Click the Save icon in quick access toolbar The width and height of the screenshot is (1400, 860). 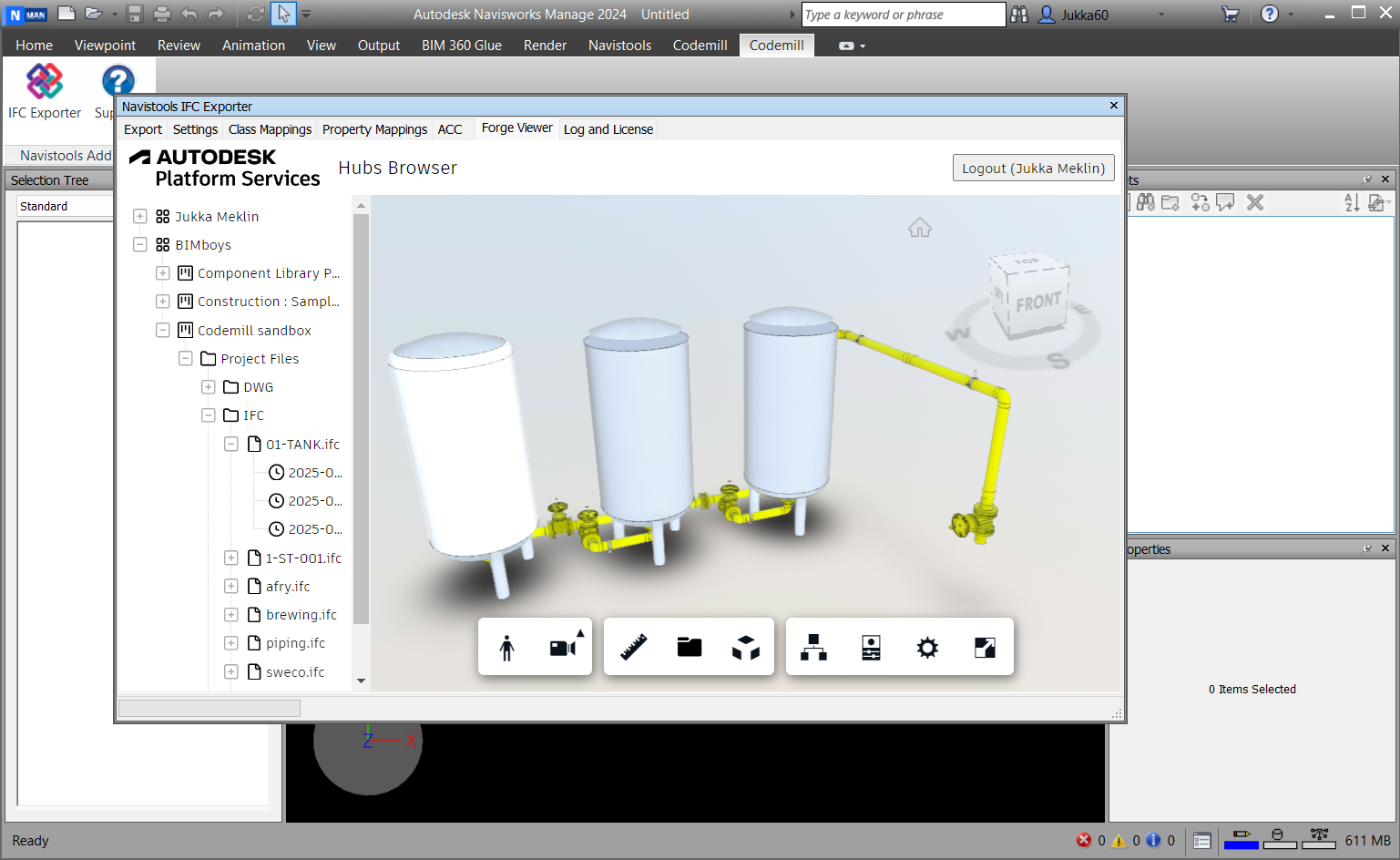point(135,14)
